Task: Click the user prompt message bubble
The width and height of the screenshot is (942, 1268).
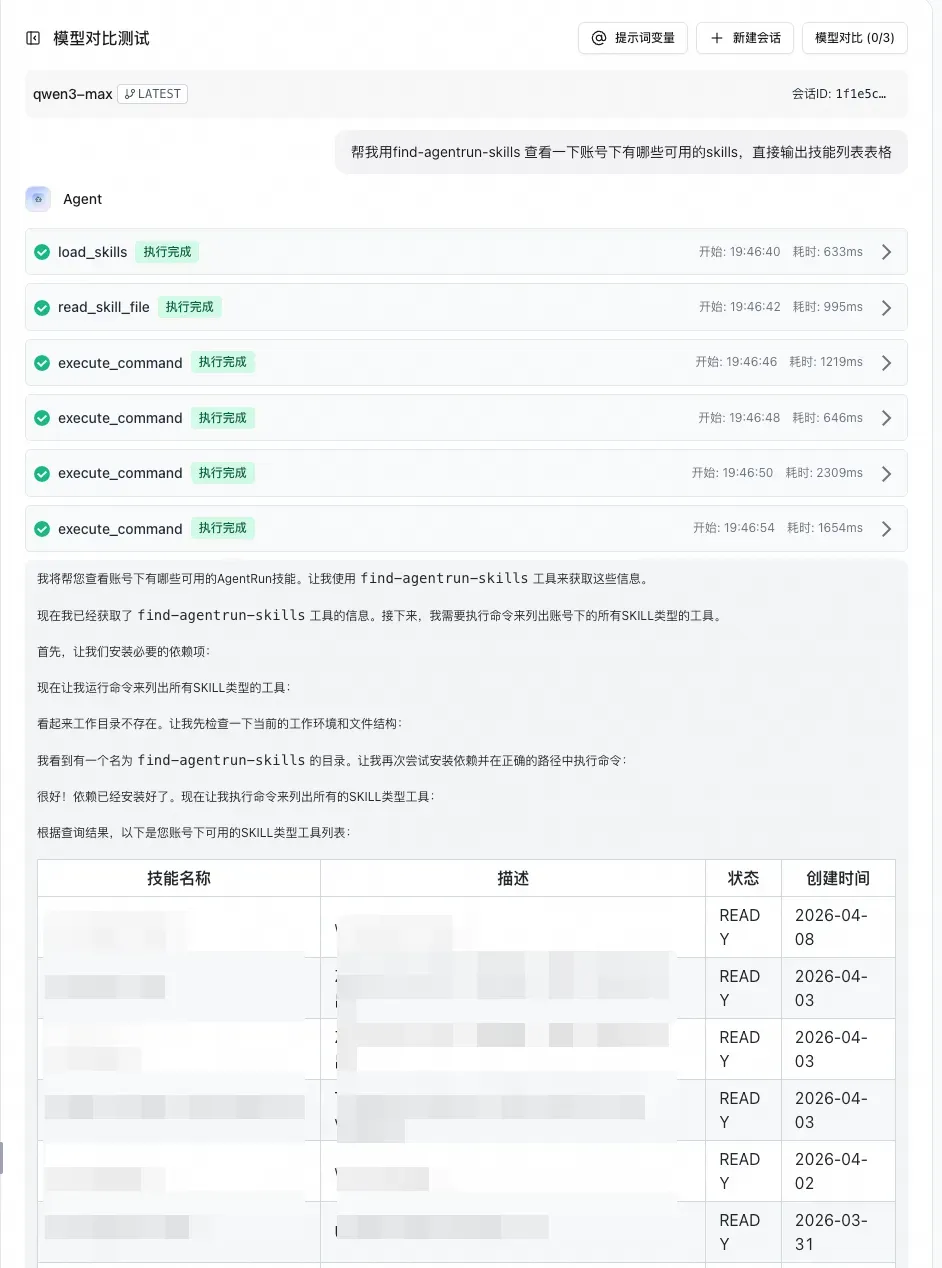Action: coord(621,152)
